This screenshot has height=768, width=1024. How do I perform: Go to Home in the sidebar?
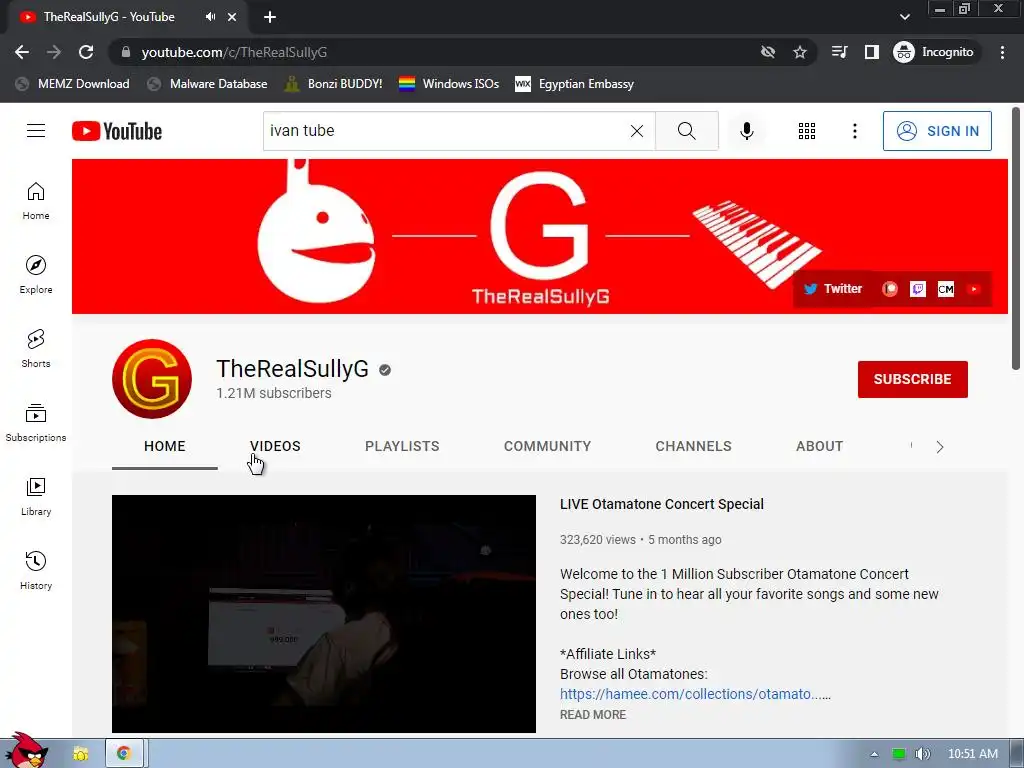(36, 200)
